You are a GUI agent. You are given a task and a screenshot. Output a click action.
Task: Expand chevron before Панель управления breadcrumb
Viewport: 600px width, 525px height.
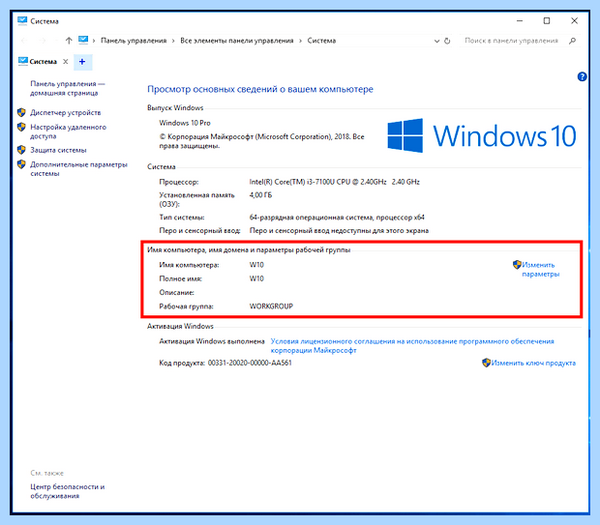pyautogui.click(x=94, y=41)
